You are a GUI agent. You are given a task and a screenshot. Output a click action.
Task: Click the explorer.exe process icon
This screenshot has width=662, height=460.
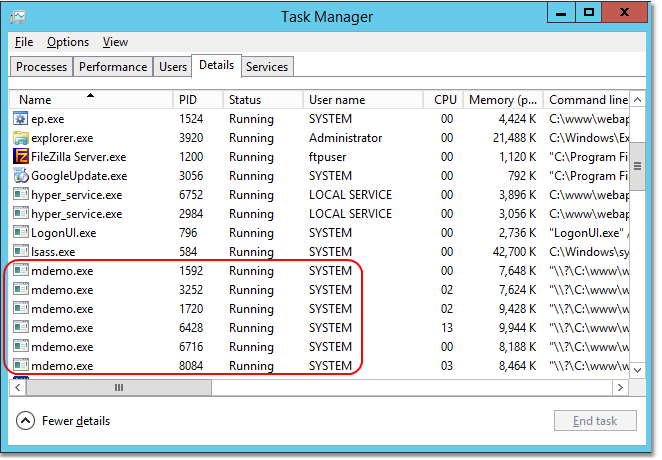click(x=21, y=138)
